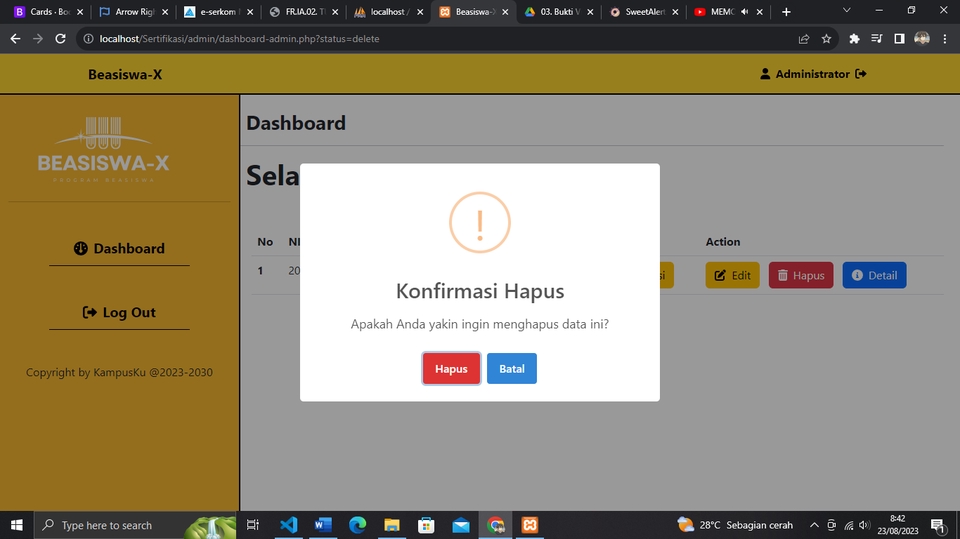Click the dashboard gauge icon in sidebar
Screen dimensions: 960x539
pos(81,248)
